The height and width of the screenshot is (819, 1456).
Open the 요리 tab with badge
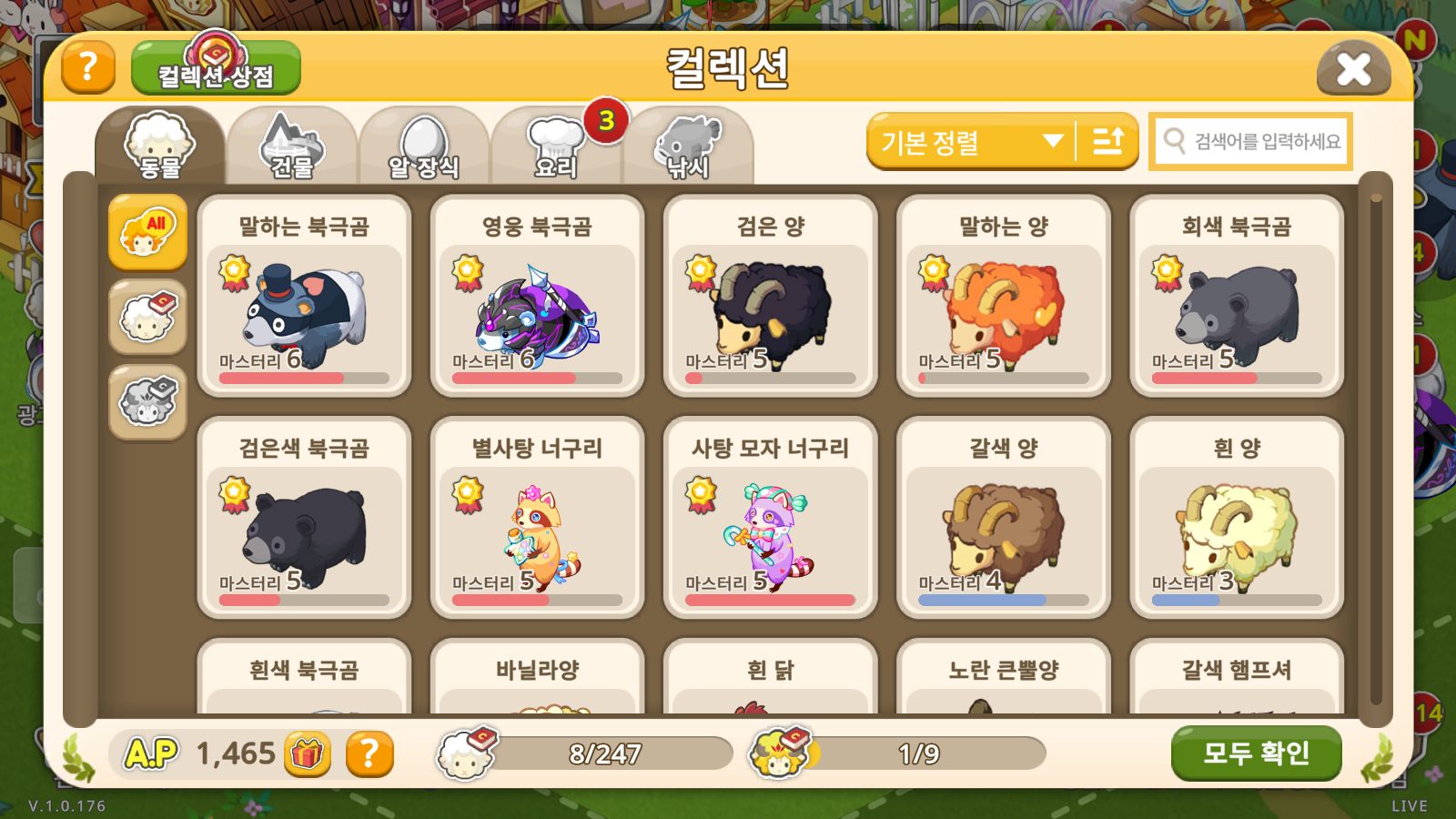coord(556,146)
